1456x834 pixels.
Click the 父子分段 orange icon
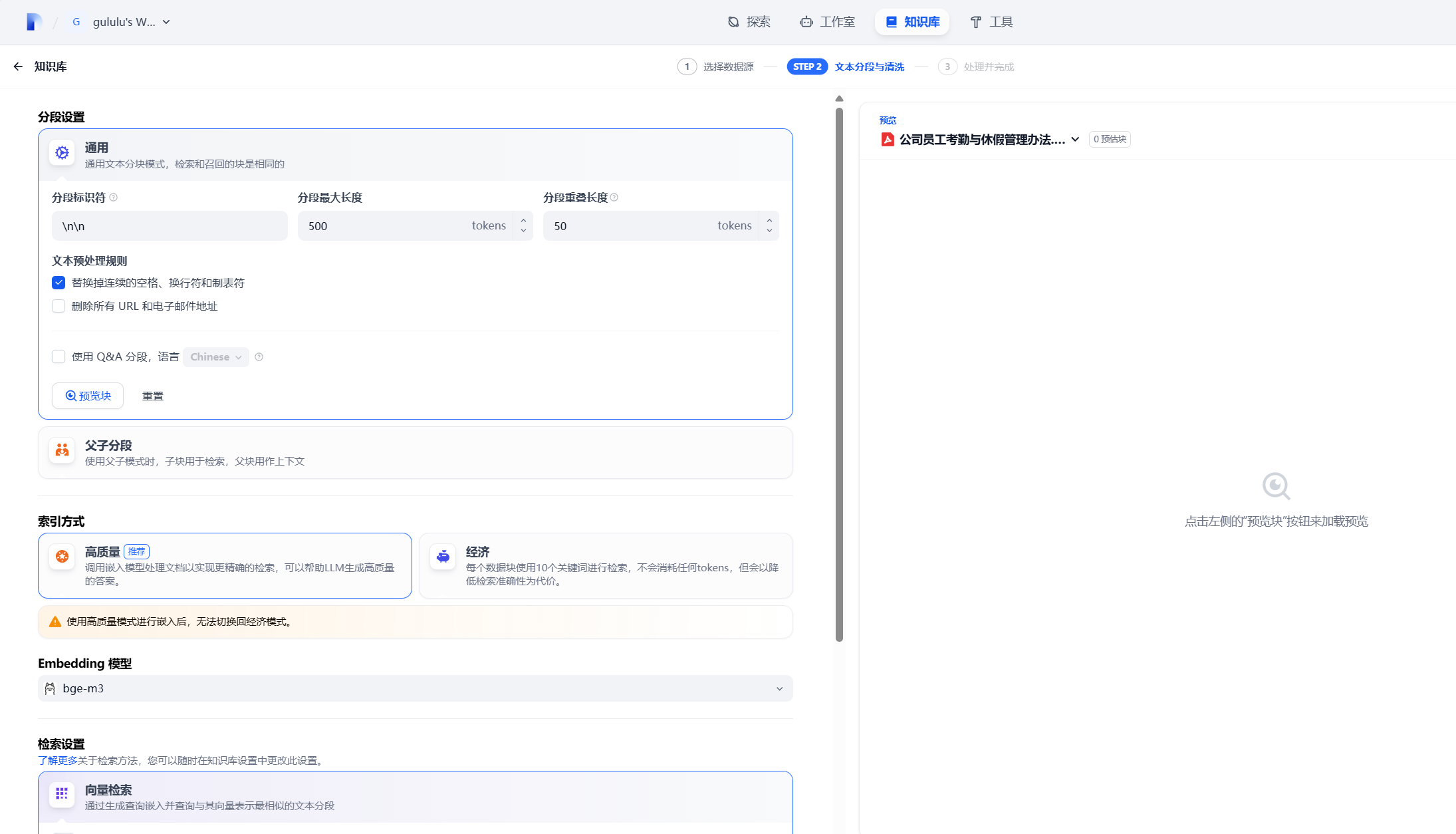(x=62, y=450)
